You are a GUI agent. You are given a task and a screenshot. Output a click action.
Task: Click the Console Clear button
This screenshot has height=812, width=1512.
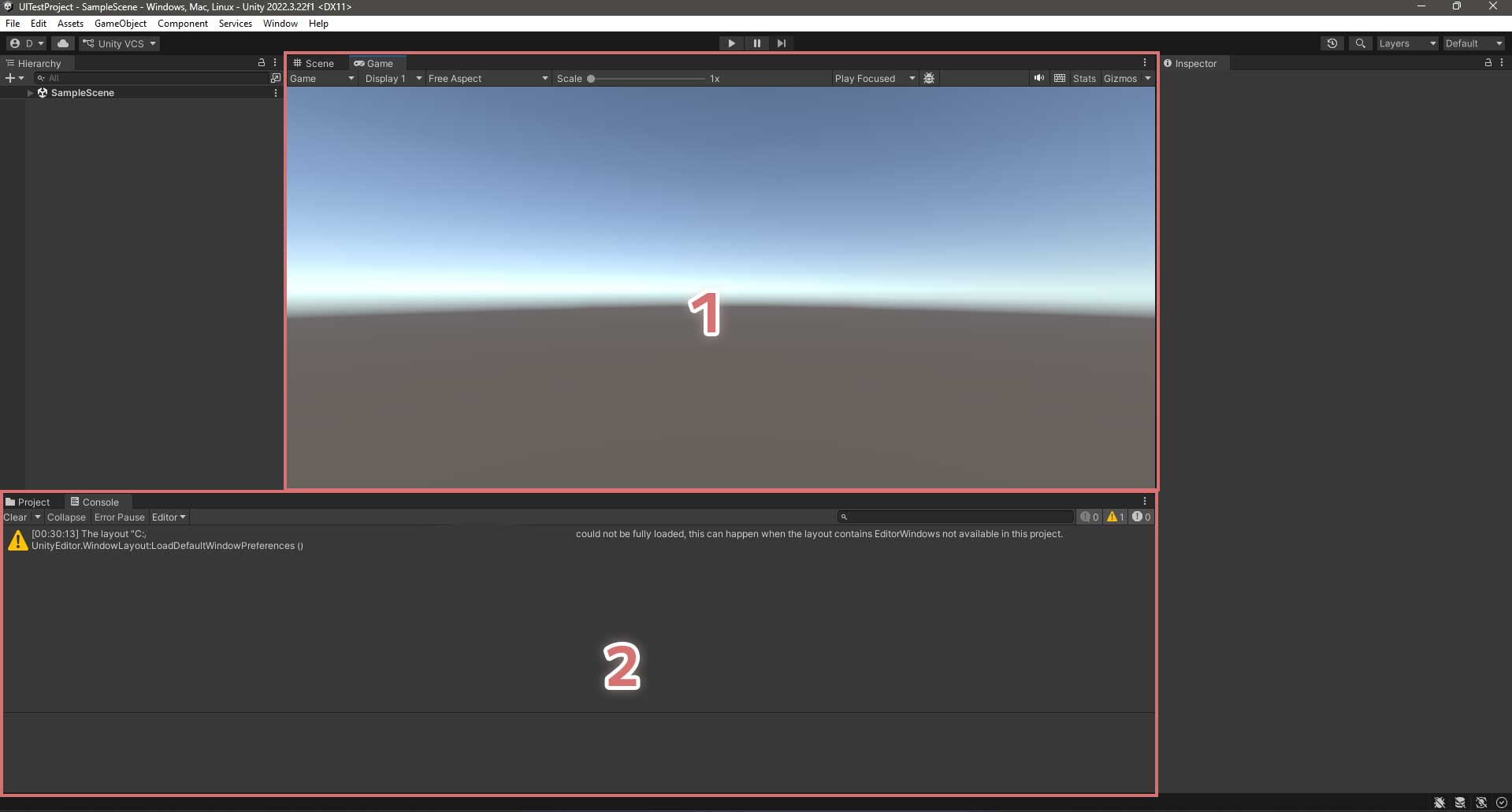click(x=15, y=517)
